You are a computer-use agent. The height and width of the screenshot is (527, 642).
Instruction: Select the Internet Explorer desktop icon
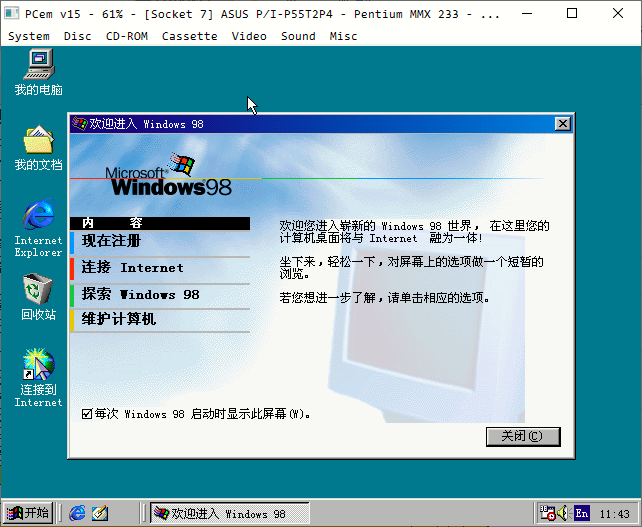tap(38, 228)
